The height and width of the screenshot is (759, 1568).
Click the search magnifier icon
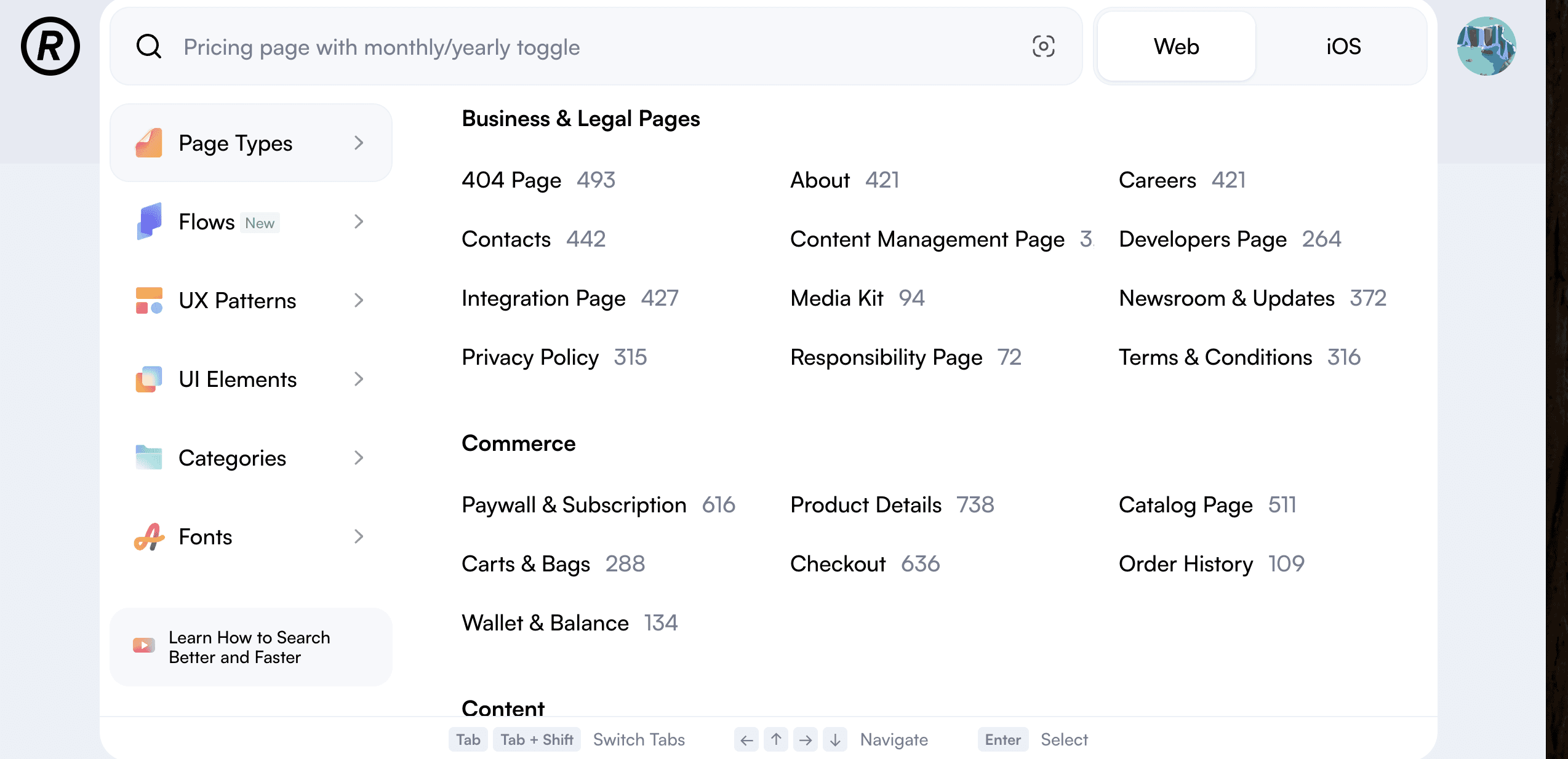point(149,47)
